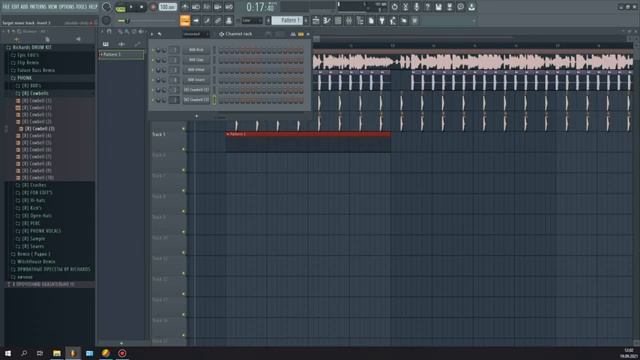640x360 pixels.
Task: Select the [R] Cowbell (3) channel button
Action: point(196,100)
